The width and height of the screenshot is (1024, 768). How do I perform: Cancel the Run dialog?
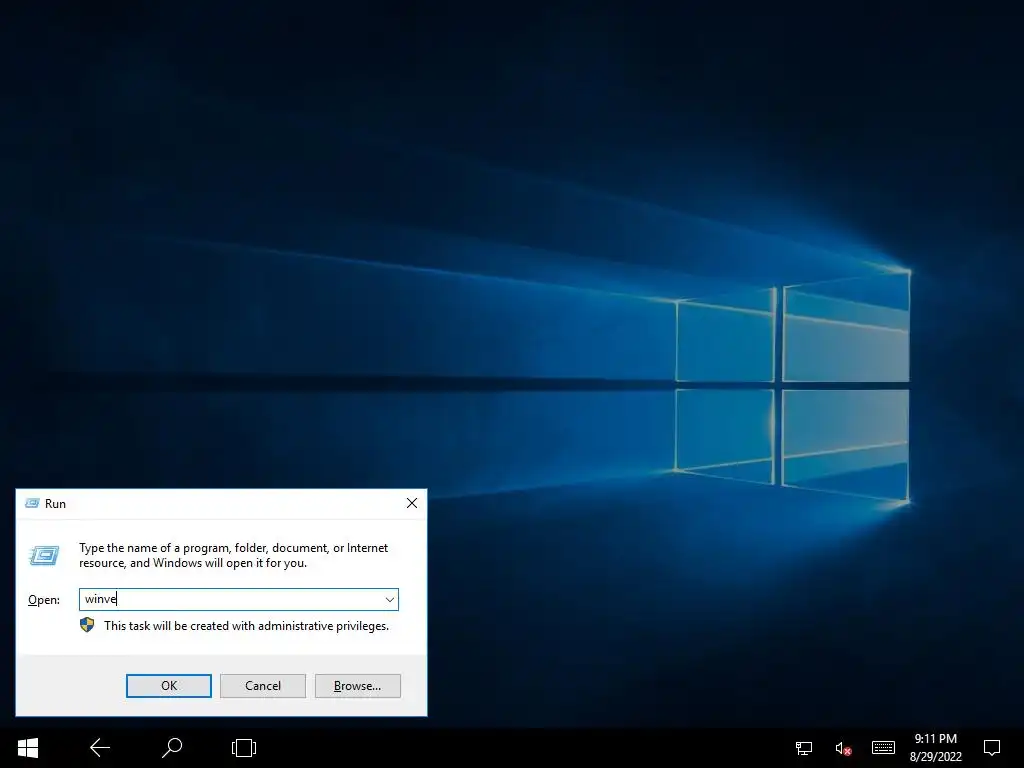(x=263, y=686)
